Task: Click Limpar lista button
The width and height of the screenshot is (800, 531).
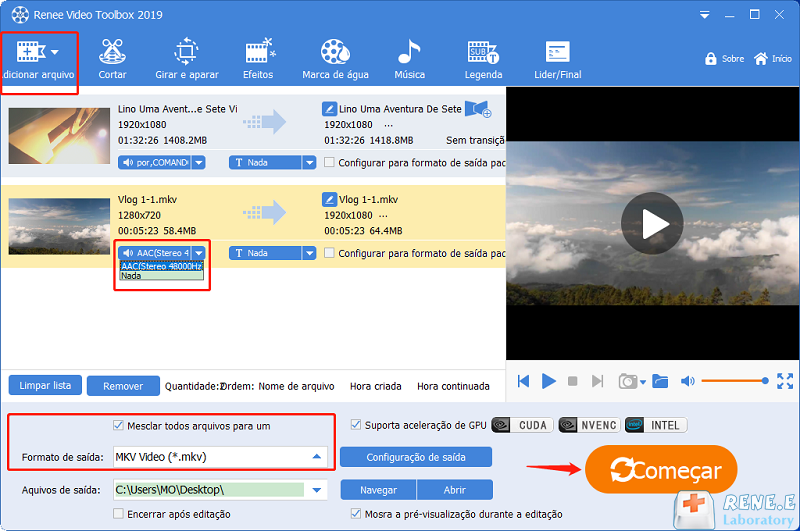Action: click(45, 386)
